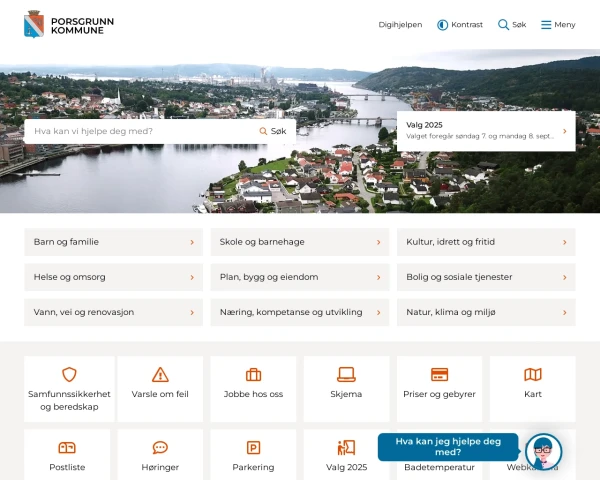Image resolution: width=600 pixels, height=480 pixels.
Task: Click the briefcase icon Jobbe hos oss
Action: [x=253, y=375]
